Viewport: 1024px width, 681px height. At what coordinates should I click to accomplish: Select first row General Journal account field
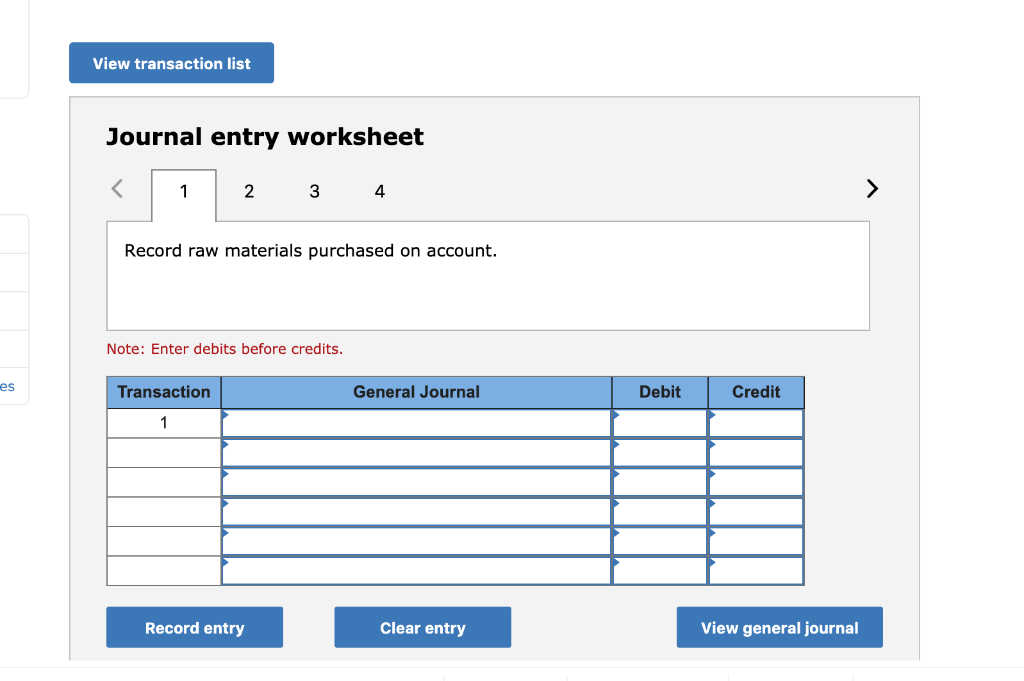pos(417,423)
